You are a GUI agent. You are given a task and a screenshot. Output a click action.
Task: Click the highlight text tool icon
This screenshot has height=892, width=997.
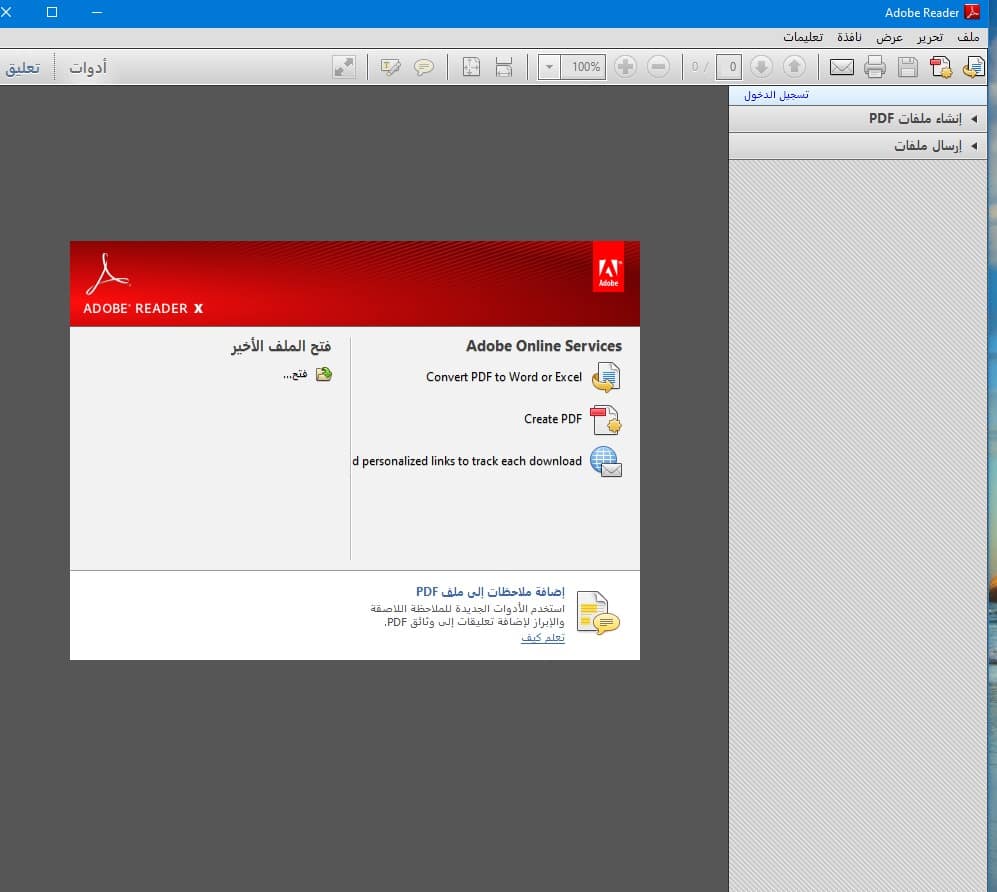[390, 67]
